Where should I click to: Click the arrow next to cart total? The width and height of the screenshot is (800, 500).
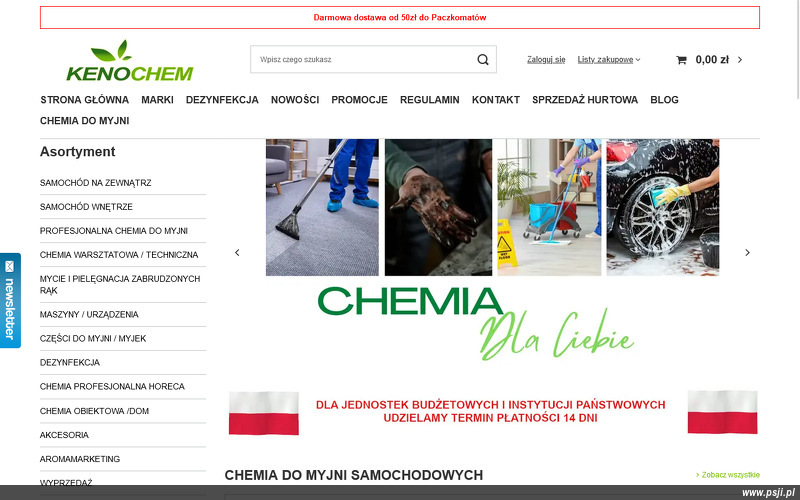740,60
